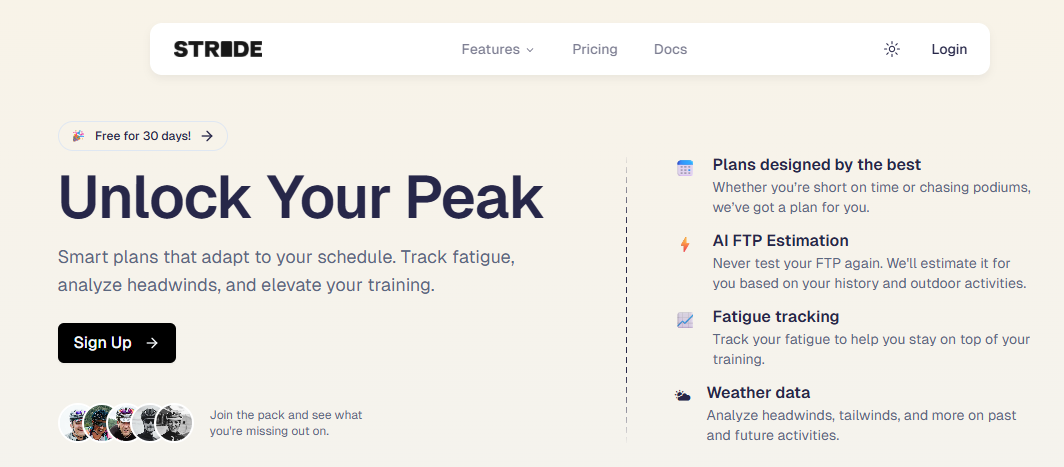
Task: Go to Docs in navigation
Action: tap(670, 49)
